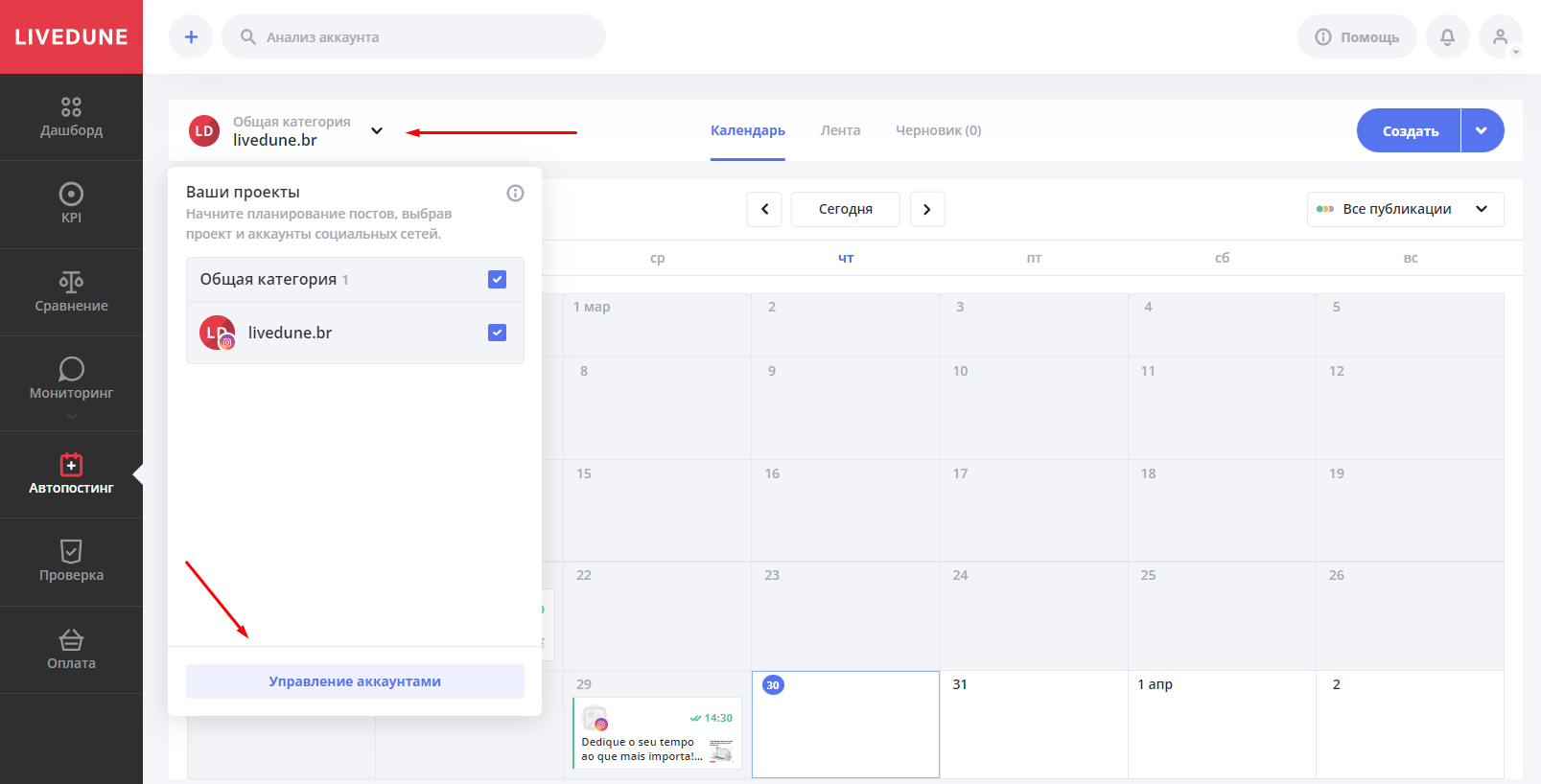Open the scheduled post on 29 at 14:30

[657, 733]
